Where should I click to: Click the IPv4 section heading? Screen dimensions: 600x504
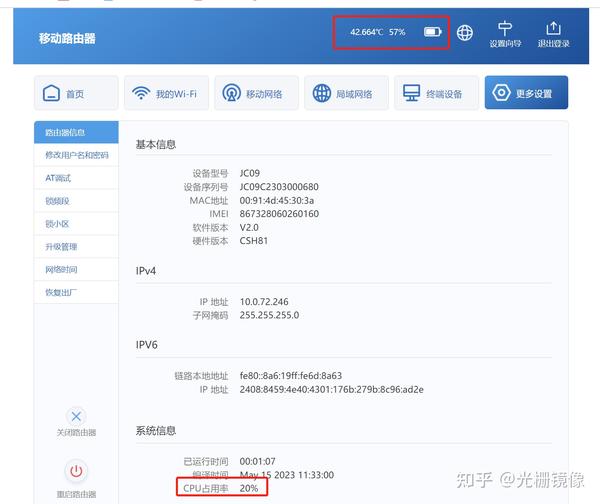point(145,271)
